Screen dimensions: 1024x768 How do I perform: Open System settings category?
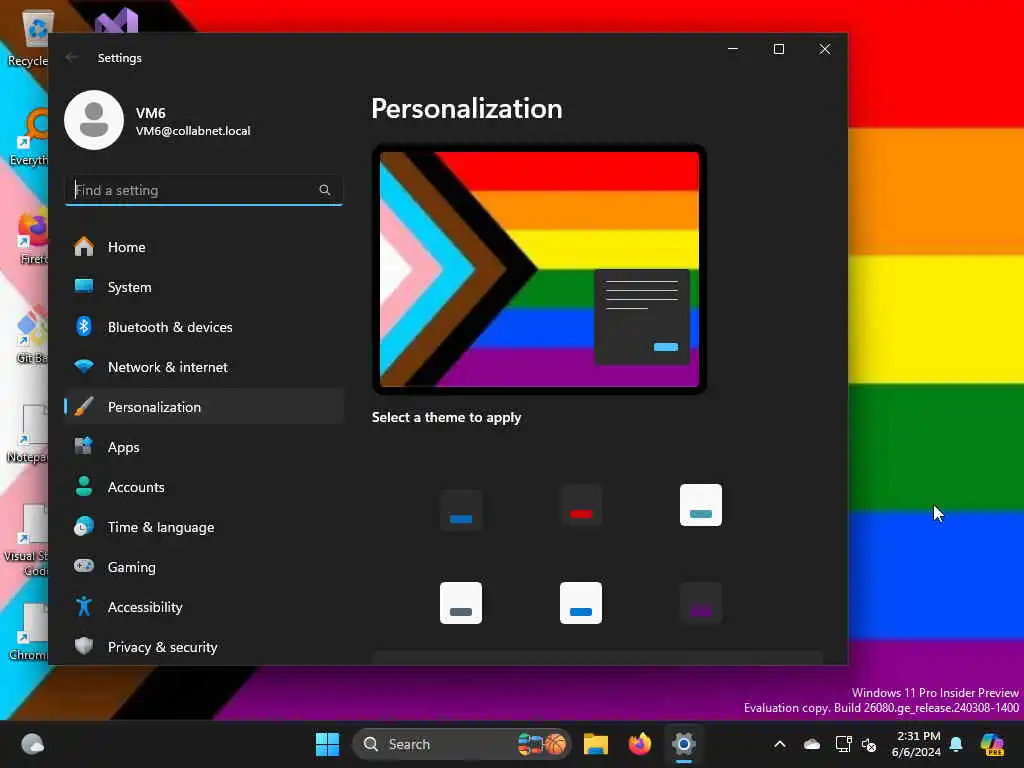[204, 287]
